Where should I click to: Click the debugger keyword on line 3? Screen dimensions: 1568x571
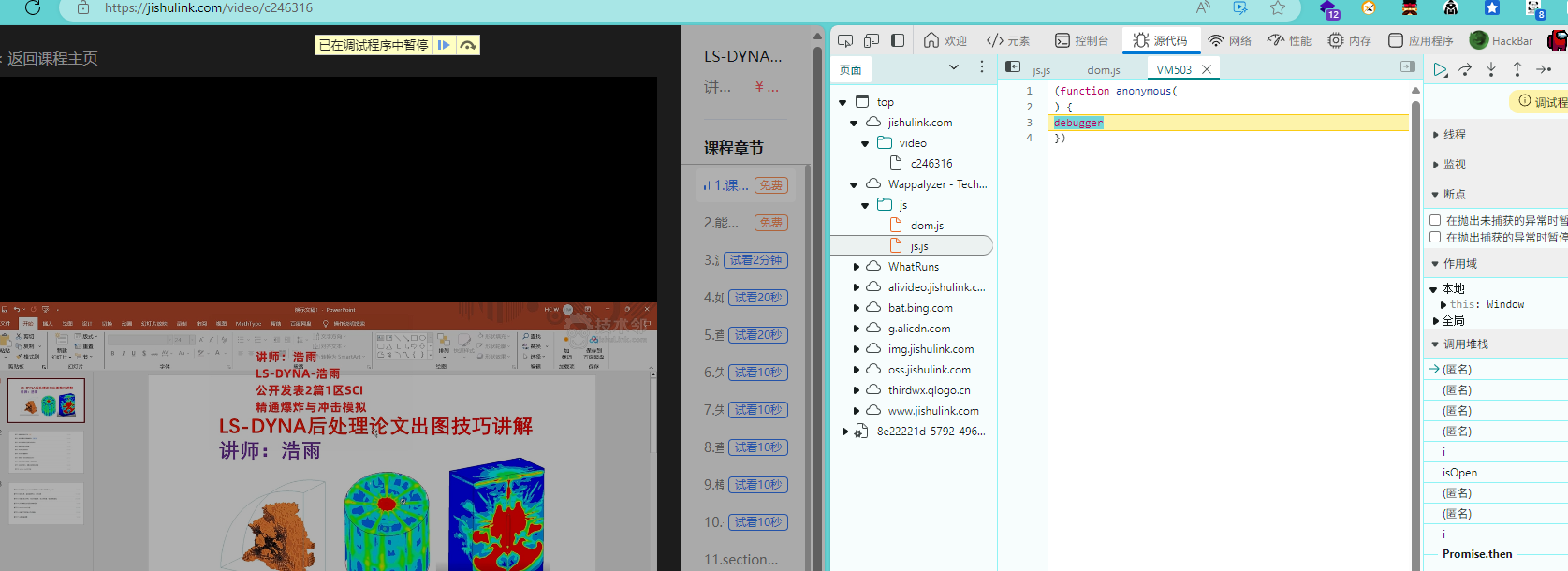[x=1078, y=123]
